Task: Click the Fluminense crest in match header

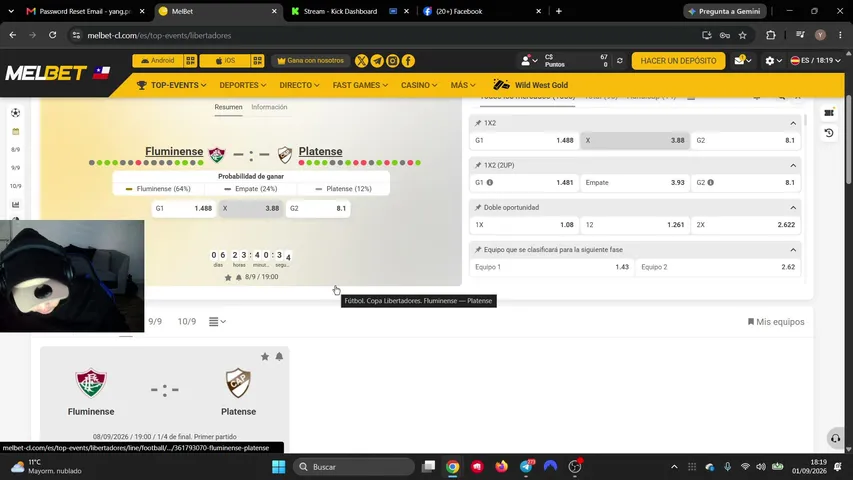Action: [217, 155]
